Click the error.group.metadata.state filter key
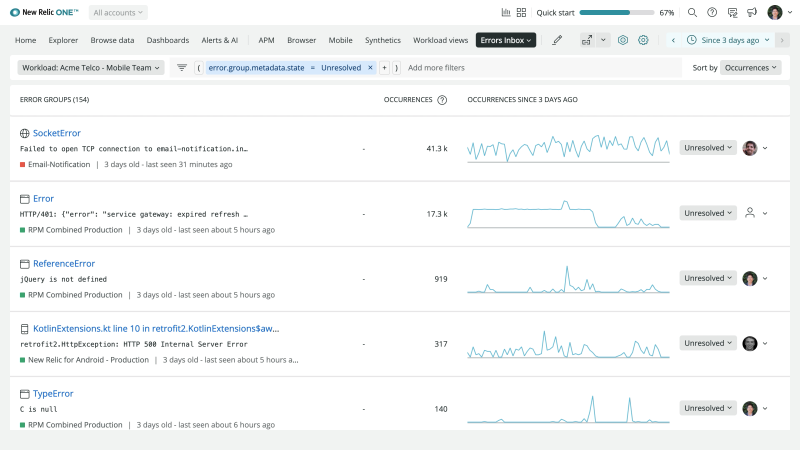 (256, 67)
